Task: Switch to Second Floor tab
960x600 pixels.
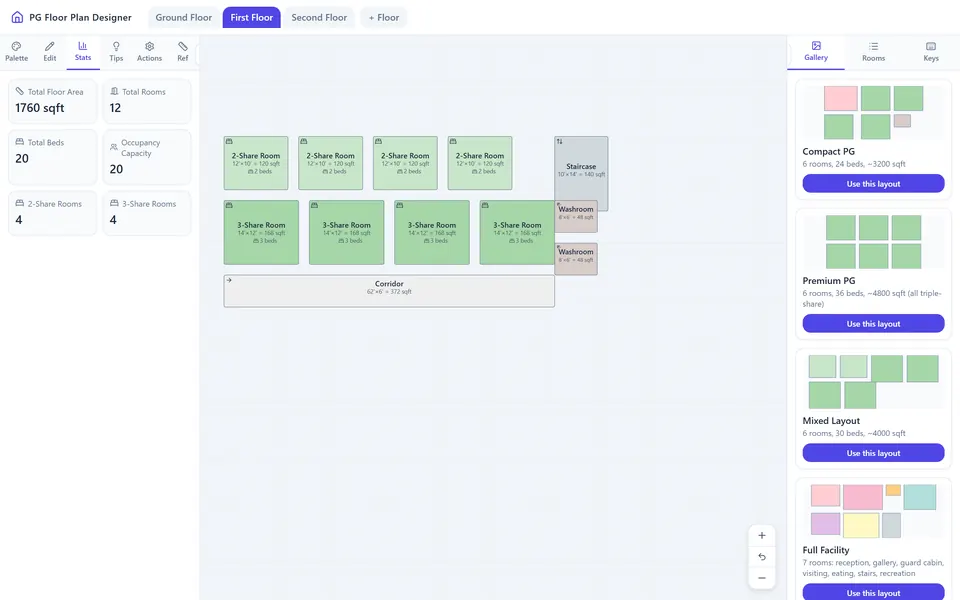Action: pyautogui.click(x=319, y=17)
